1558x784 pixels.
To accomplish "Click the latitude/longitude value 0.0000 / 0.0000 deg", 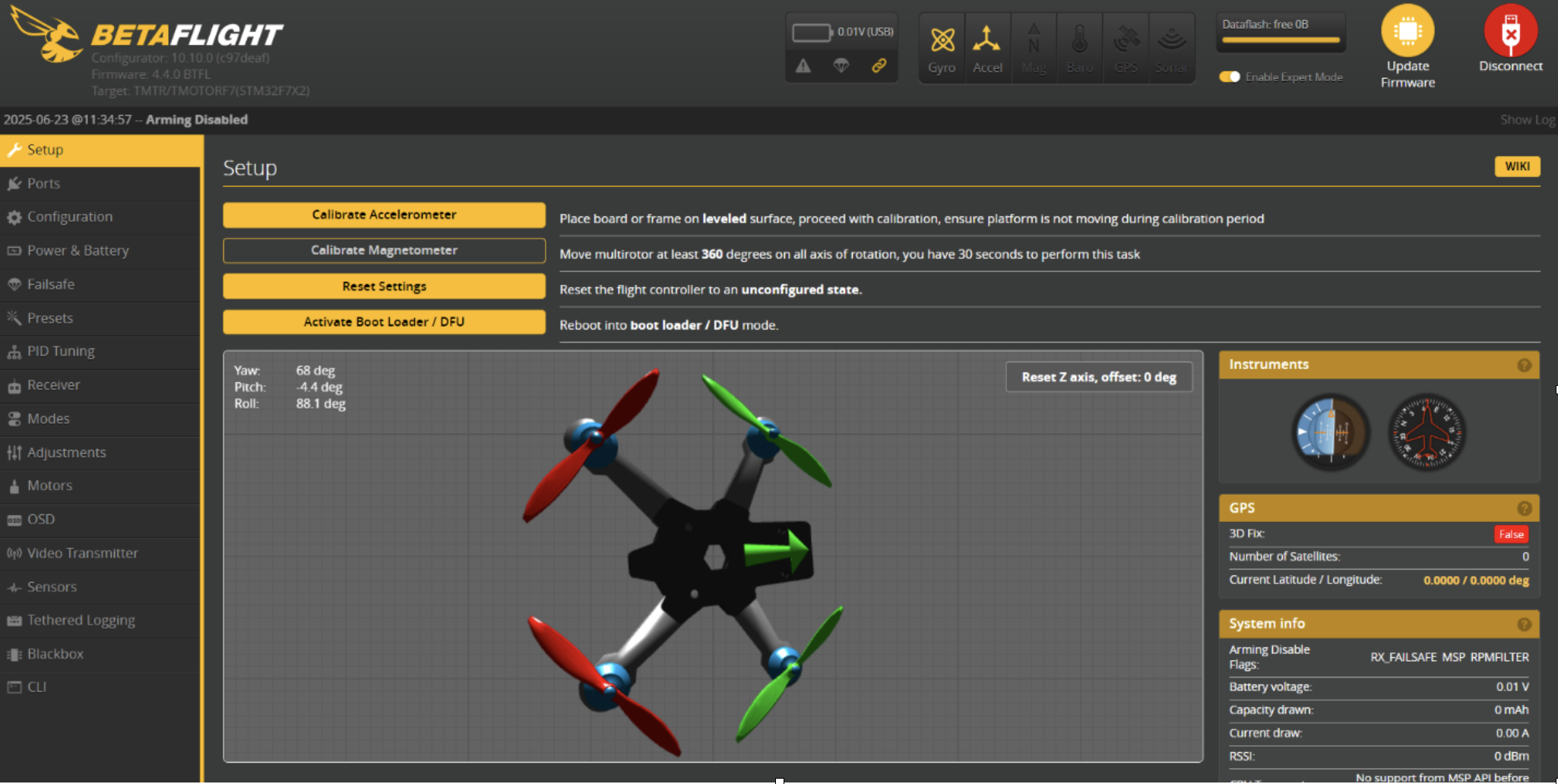I will click(x=1476, y=580).
